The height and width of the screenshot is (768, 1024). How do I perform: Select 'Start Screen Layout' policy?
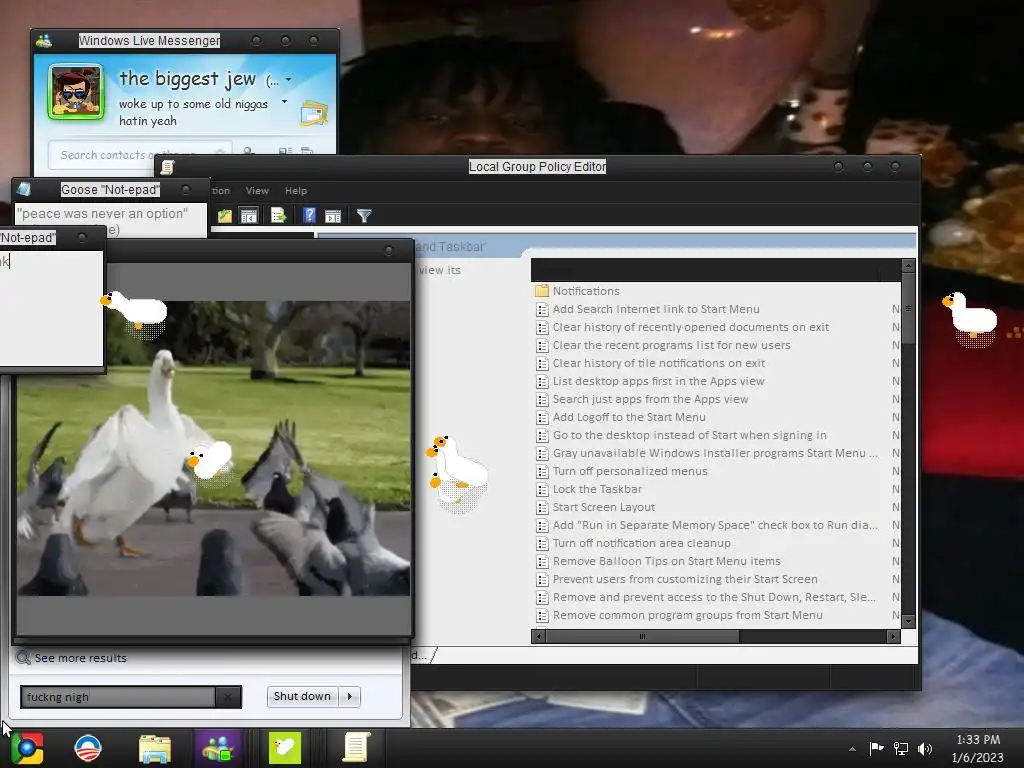(603, 507)
